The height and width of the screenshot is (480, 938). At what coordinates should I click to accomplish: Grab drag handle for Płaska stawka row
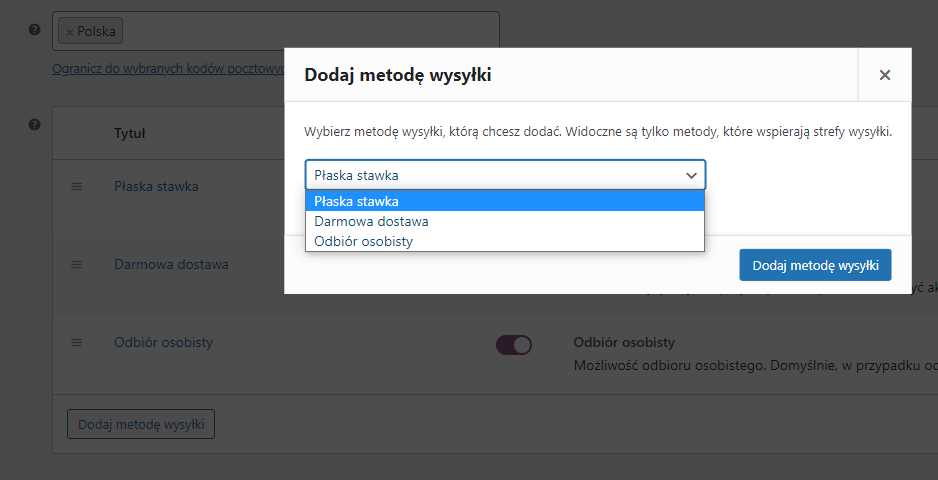point(77,186)
